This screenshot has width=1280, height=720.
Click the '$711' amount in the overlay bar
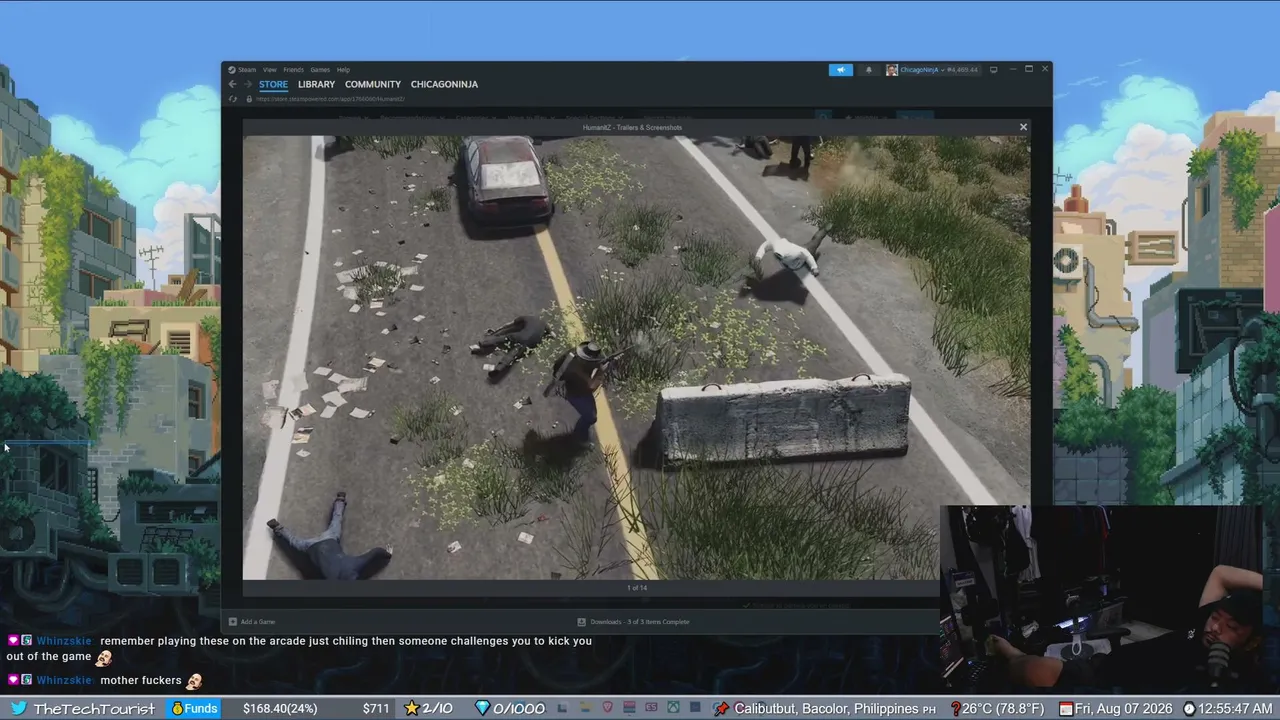click(x=376, y=709)
